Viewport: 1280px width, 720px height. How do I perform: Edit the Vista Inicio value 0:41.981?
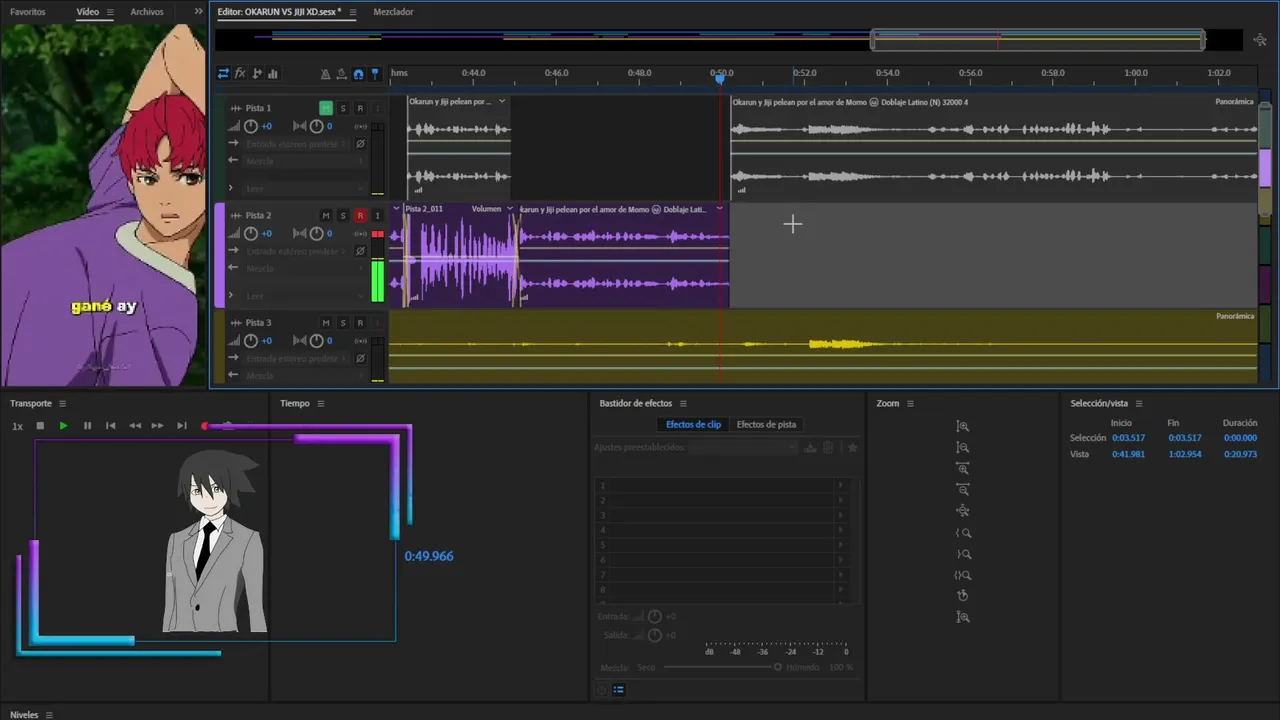point(1128,454)
